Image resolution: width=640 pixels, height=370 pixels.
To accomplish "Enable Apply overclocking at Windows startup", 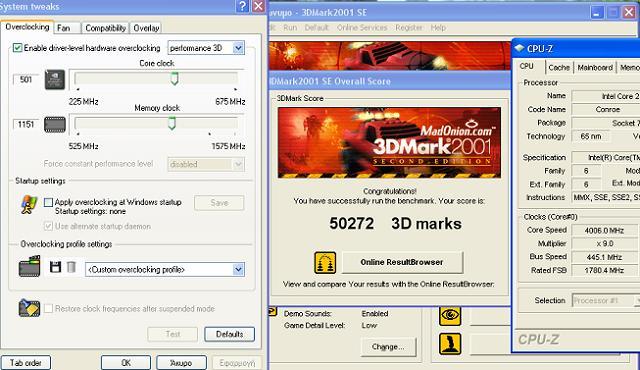I will pyautogui.click(x=48, y=202).
